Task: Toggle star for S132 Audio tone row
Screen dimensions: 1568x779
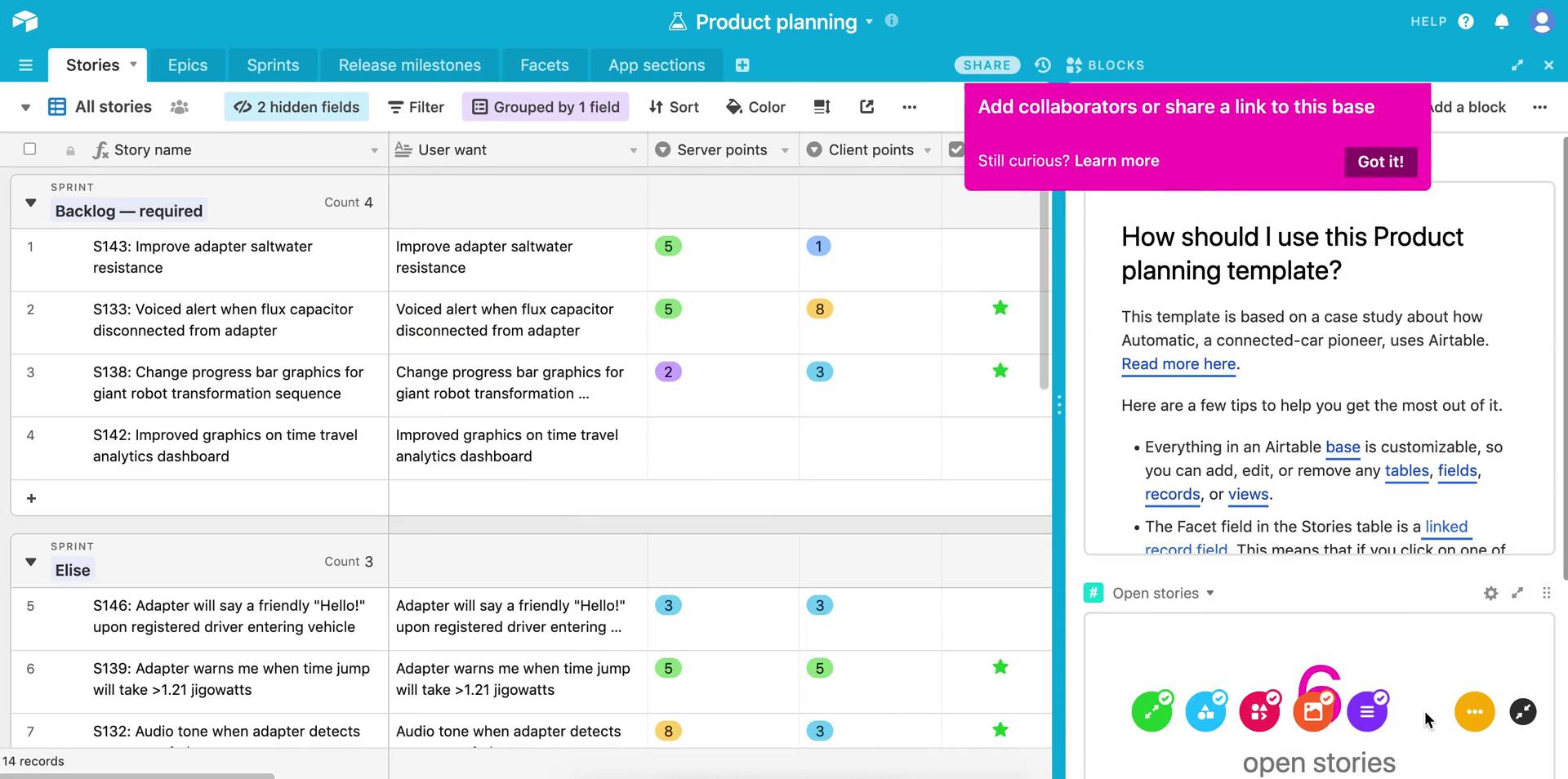Action: click(x=1000, y=730)
